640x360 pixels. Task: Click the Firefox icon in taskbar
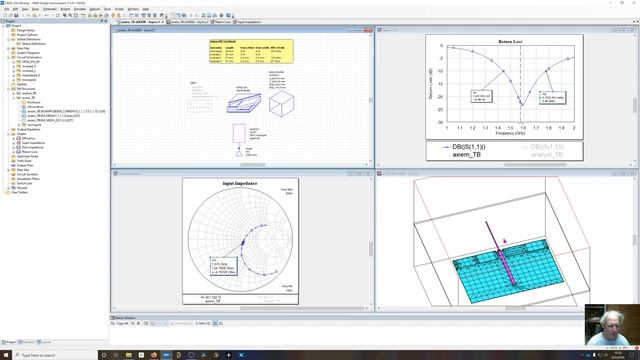pos(154,355)
